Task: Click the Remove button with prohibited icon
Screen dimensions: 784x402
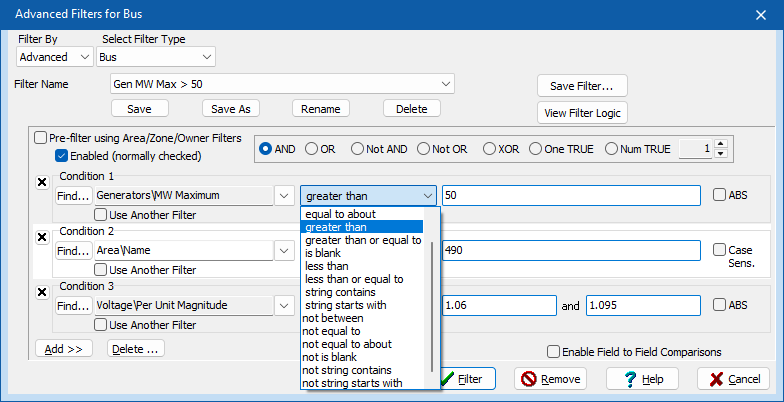Action: click(x=550, y=379)
